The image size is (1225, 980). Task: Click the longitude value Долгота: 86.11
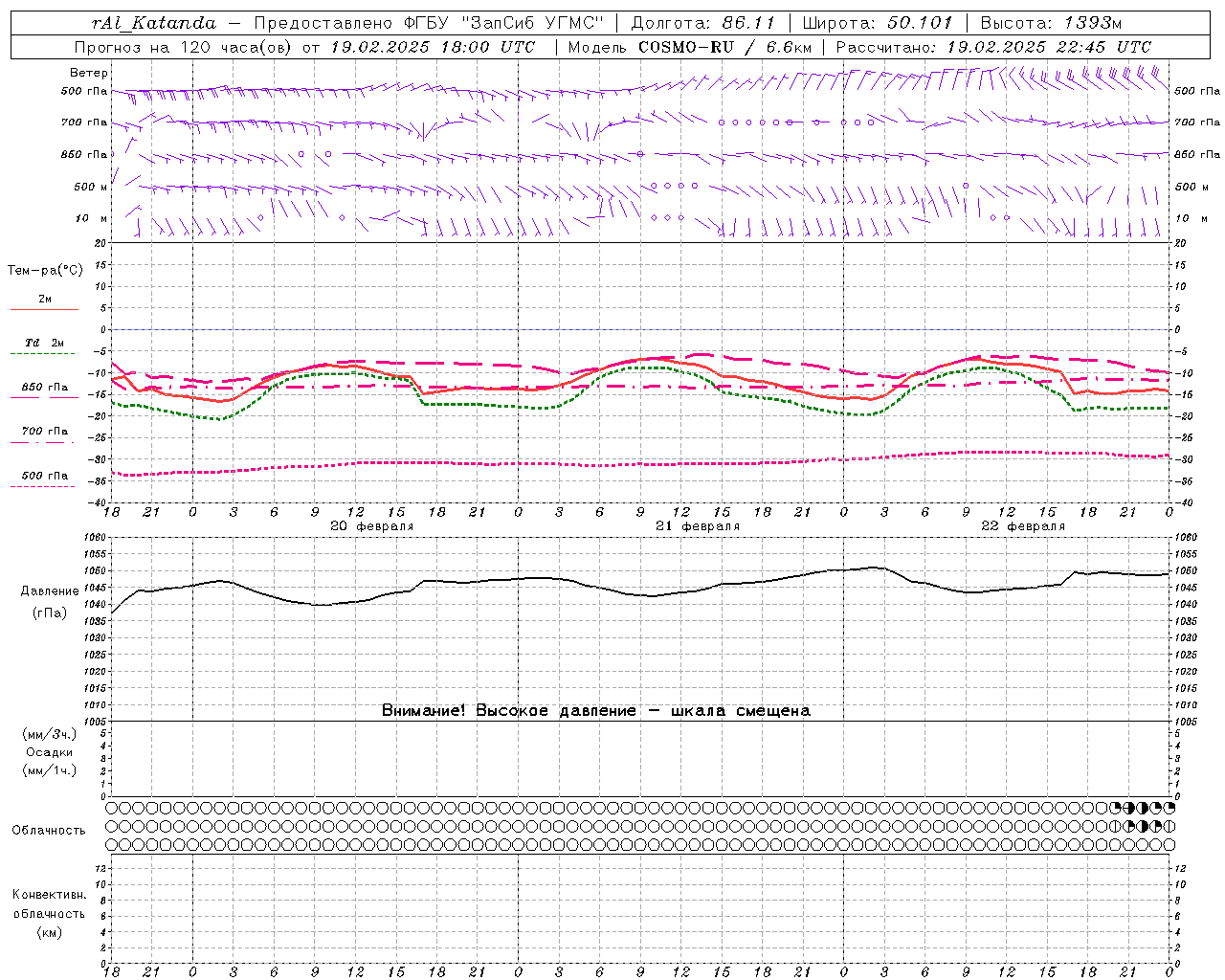click(x=703, y=23)
